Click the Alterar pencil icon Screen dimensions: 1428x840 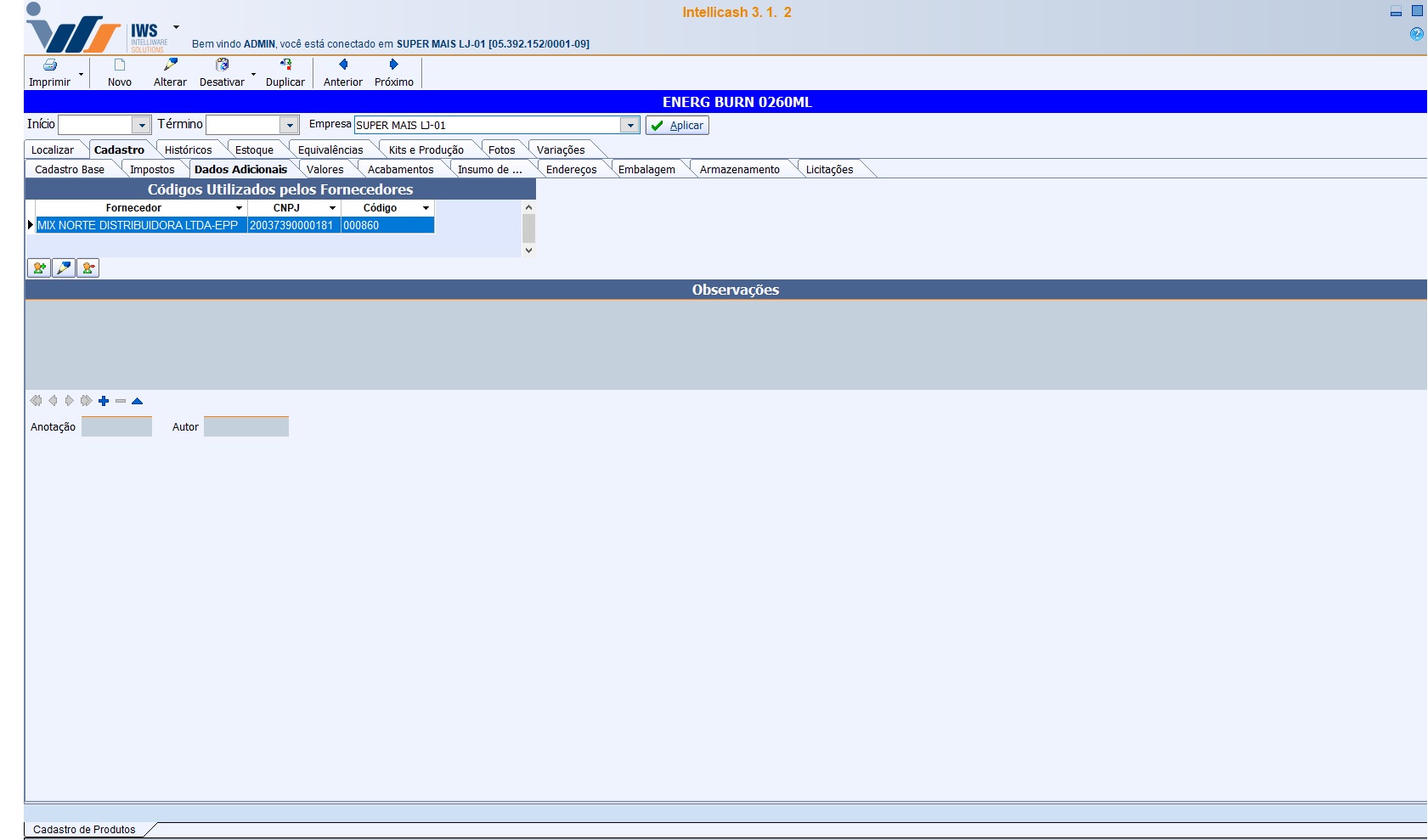(x=171, y=65)
